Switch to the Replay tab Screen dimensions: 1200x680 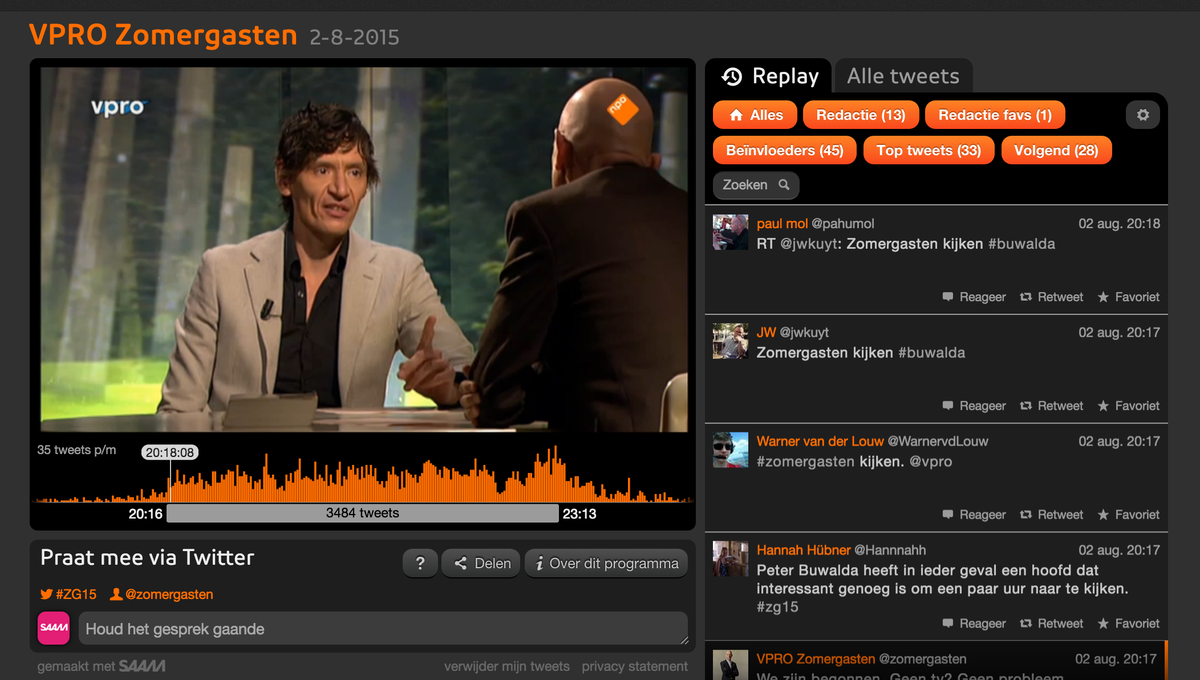click(769, 76)
